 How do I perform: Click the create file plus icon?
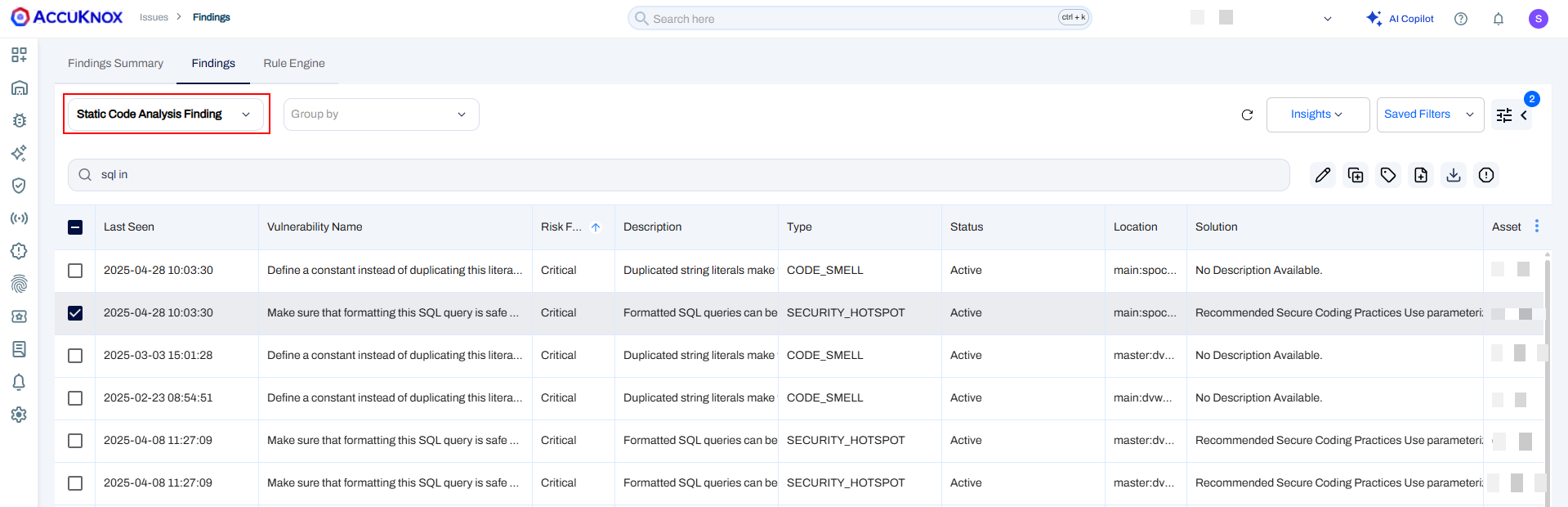tap(1421, 175)
